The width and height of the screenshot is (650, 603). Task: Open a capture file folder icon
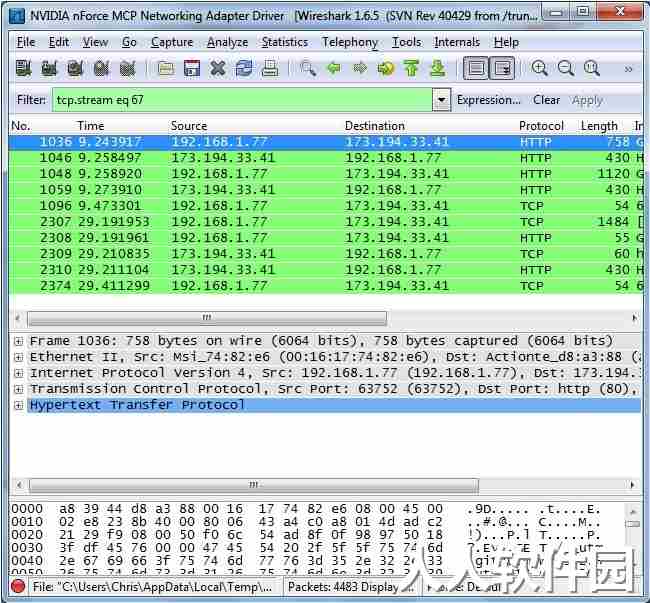166,68
